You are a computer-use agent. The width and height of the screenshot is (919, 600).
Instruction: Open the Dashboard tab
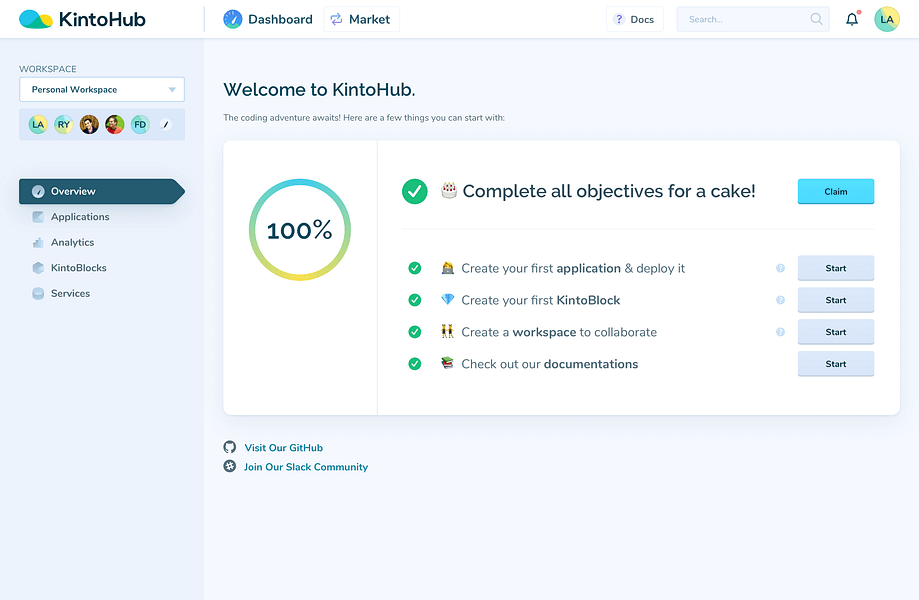tap(268, 19)
